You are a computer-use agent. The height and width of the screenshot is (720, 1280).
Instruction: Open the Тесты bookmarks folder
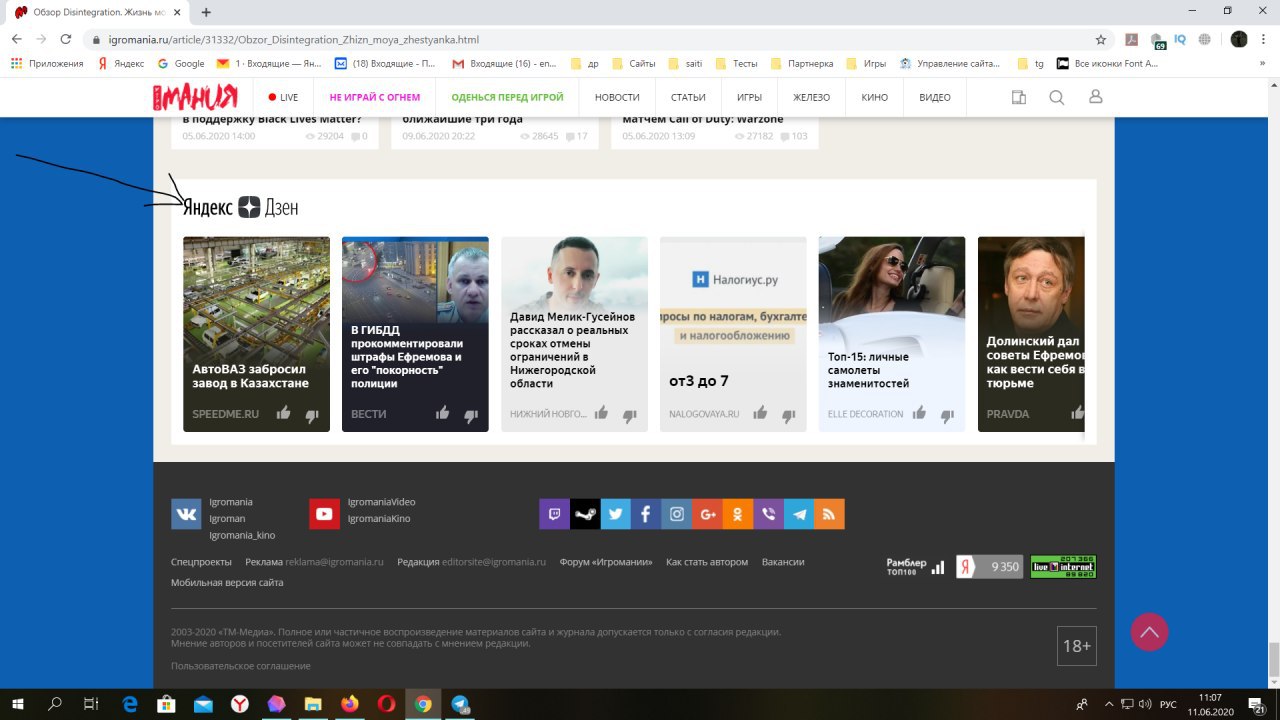point(737,63)
